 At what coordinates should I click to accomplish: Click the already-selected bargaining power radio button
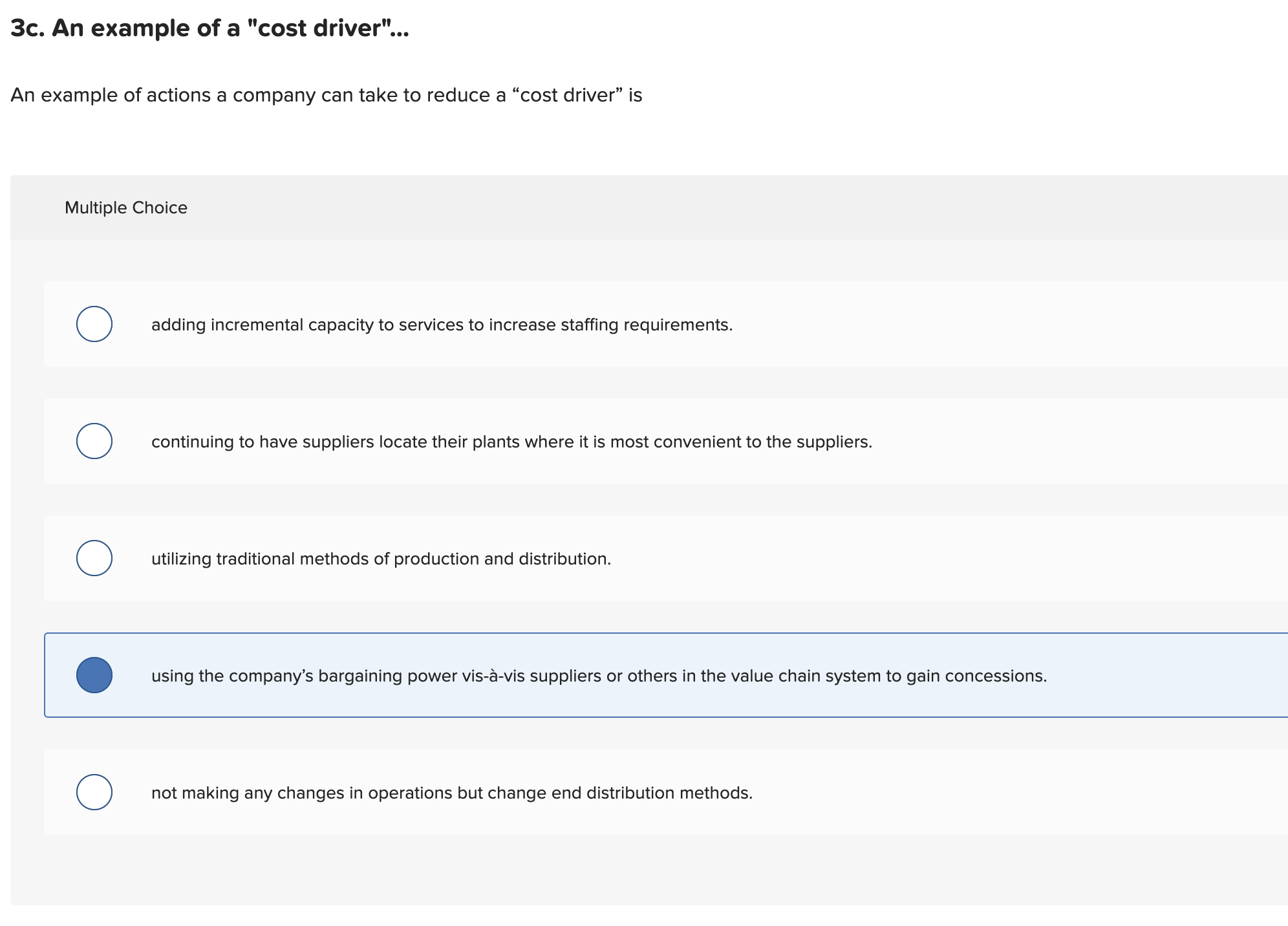pos(95,675)
